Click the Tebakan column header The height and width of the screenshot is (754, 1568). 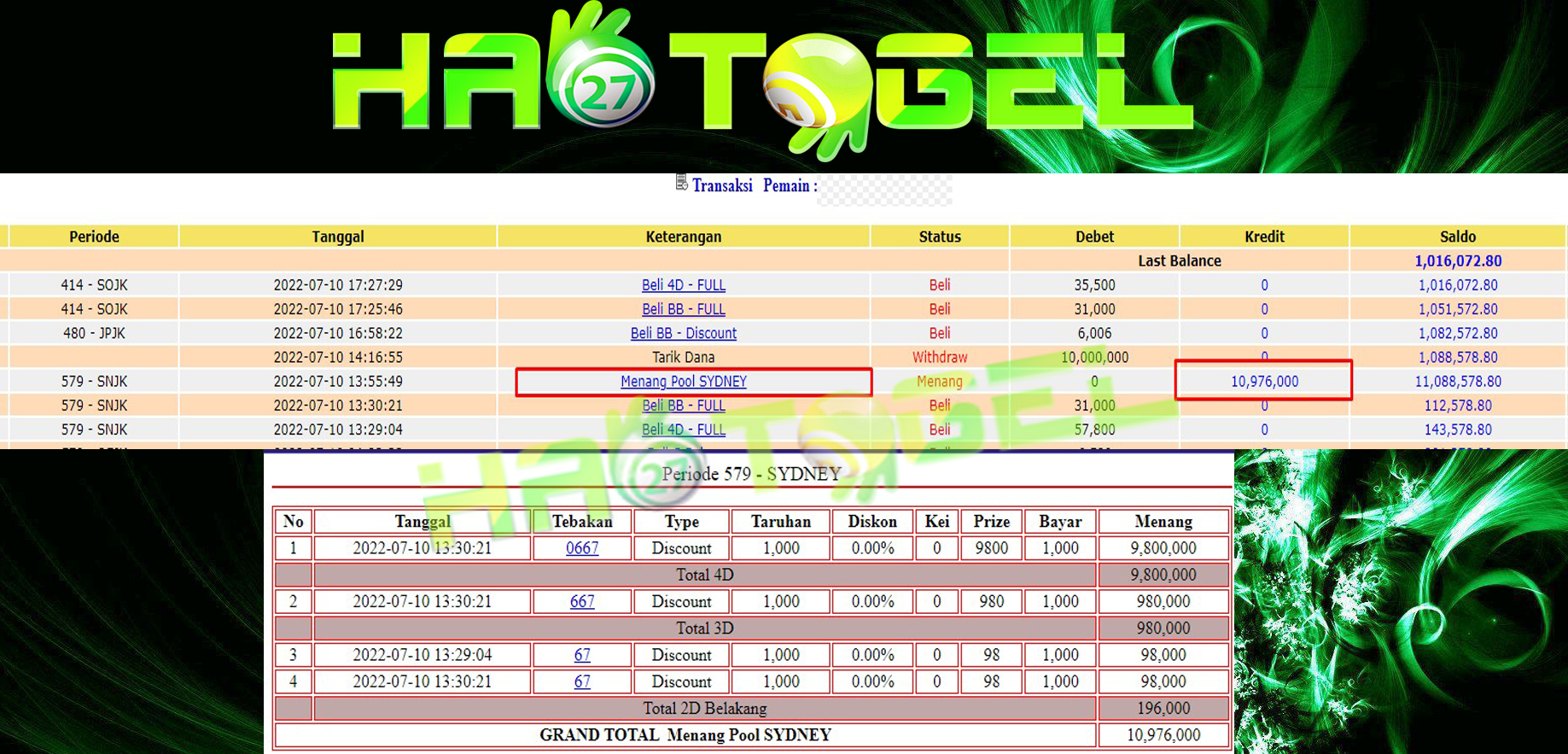[582, 522]
